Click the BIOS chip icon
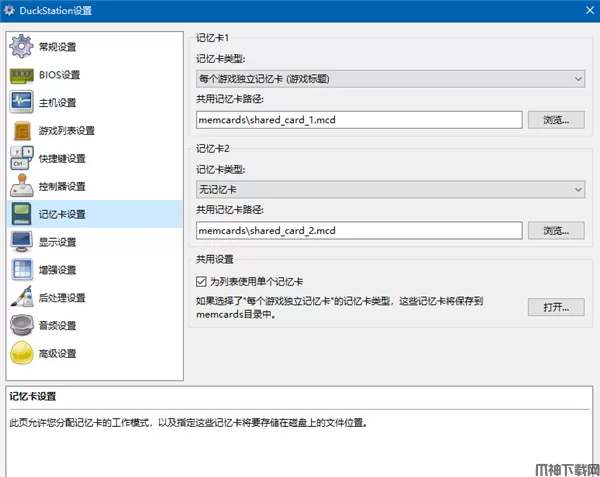 coord(21,75)
